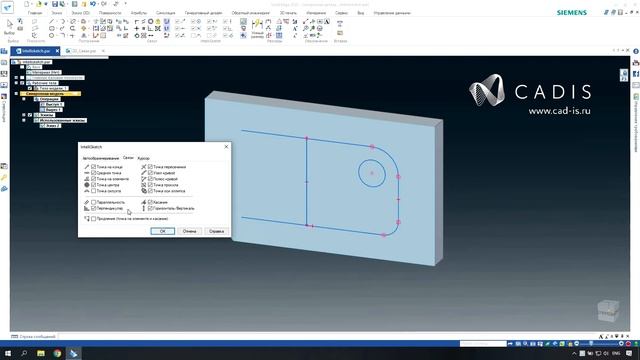The image size is (640, 360).
Task: Activate the Smart Dimension (Умный размер) tool
Action: [x=257, y=28]
